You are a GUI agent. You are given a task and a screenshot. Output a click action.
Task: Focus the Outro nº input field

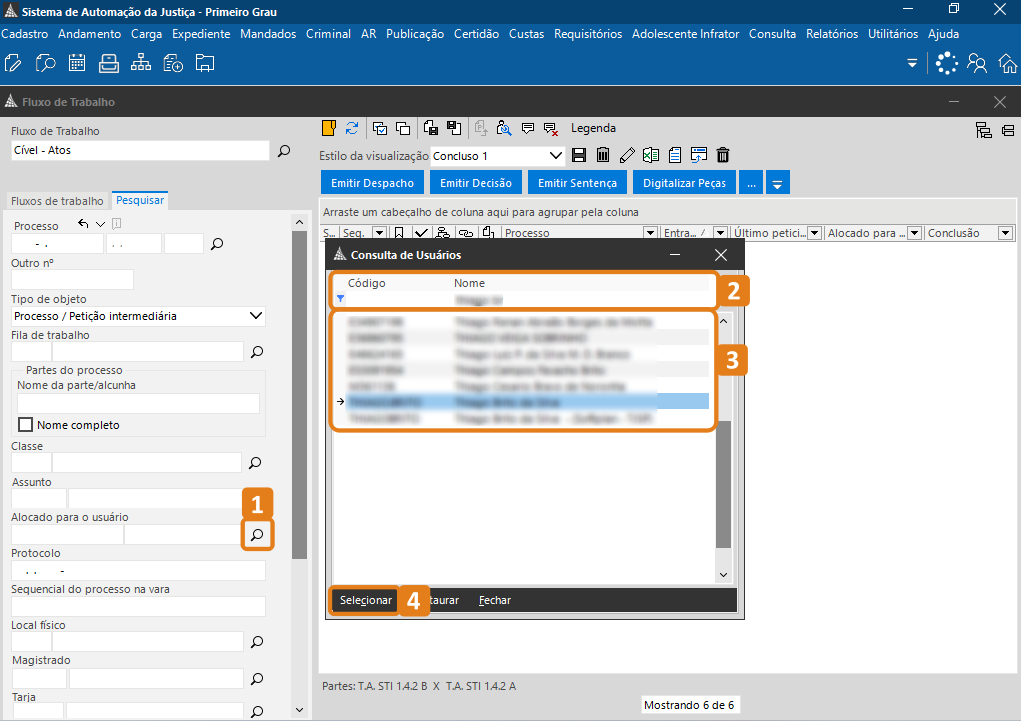pos(72,279)
